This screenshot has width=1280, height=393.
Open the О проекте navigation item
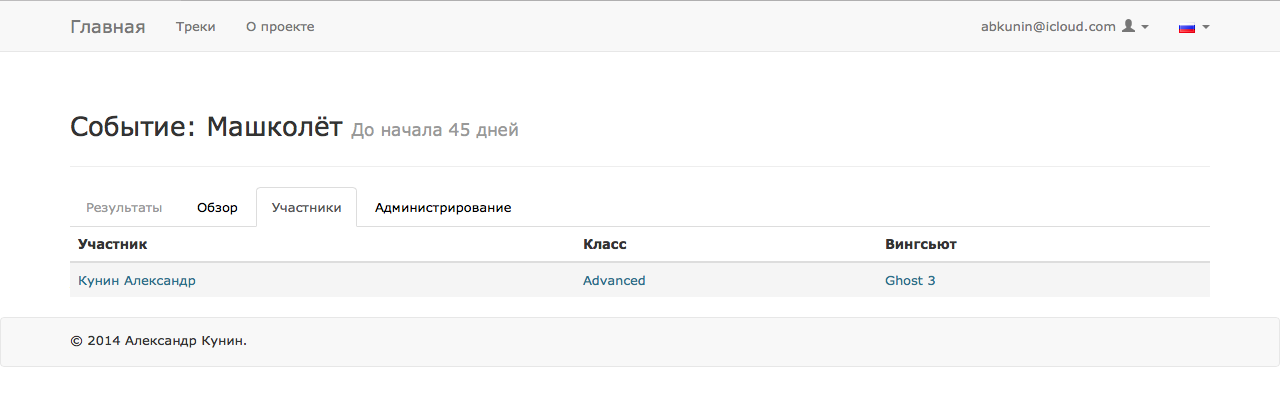tap(280, 27)
